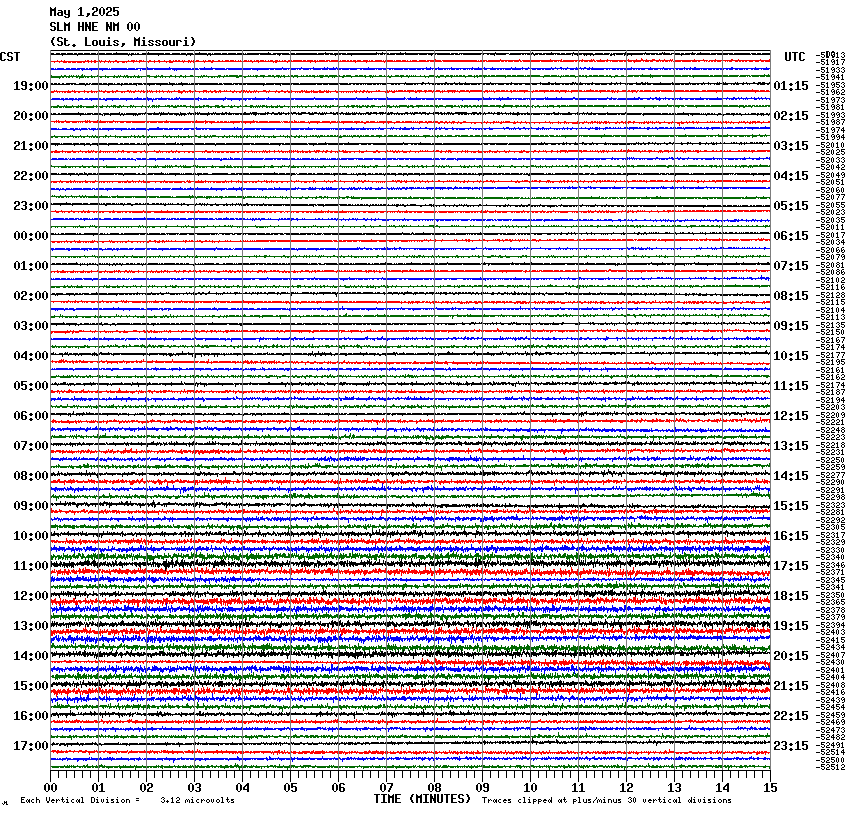Select the 23:00 CST row label
Image resolution: width=850 pixels, height=814 pixels.
[x=31, y=206]
